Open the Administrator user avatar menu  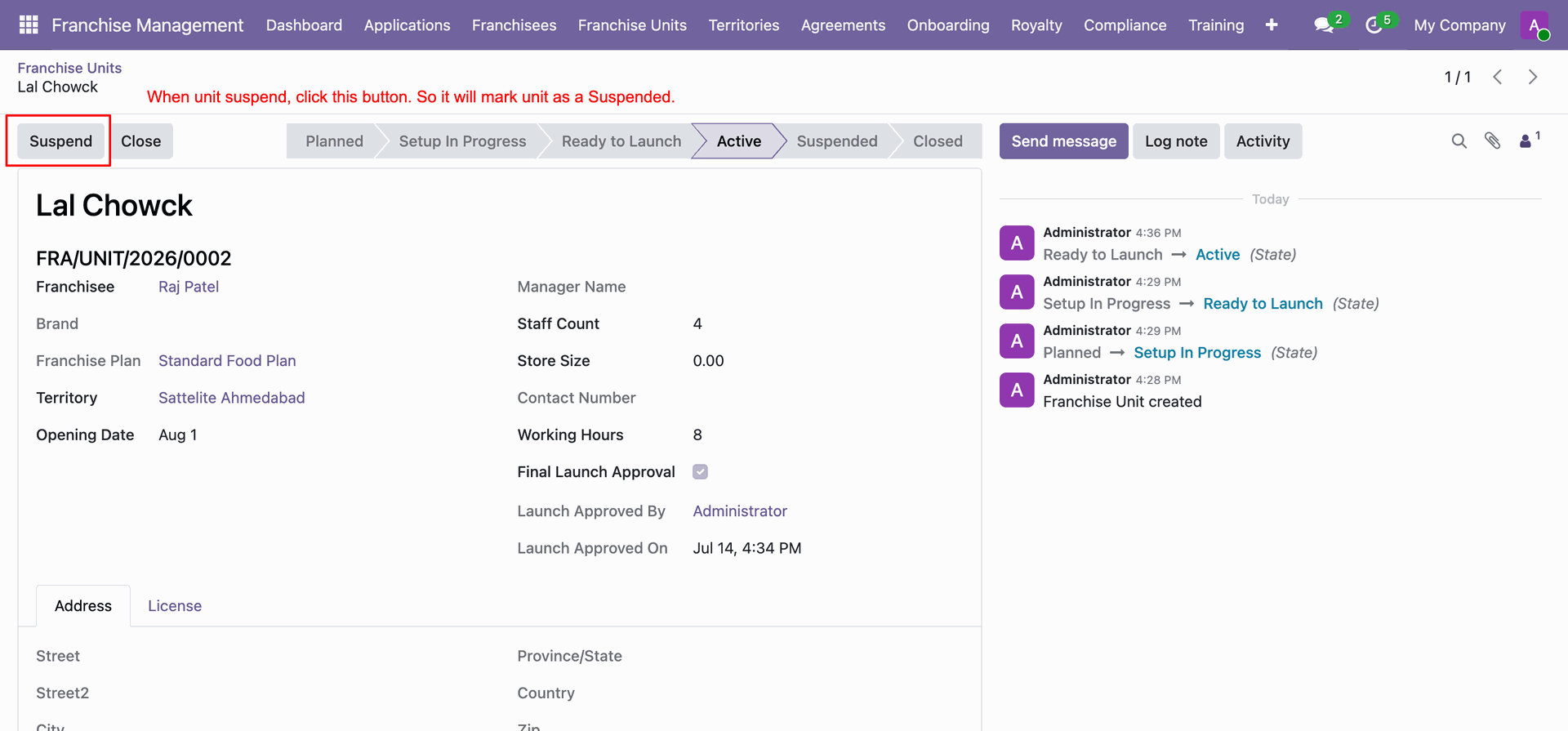pos(1535,25)
